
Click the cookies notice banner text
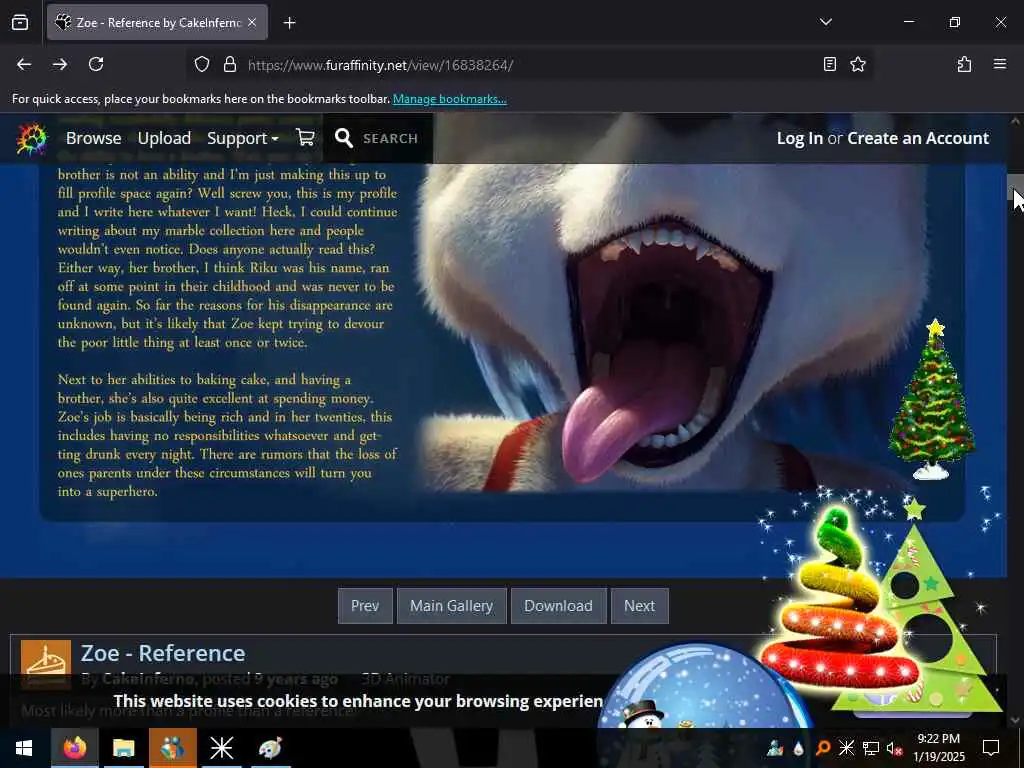pos(358,701)
